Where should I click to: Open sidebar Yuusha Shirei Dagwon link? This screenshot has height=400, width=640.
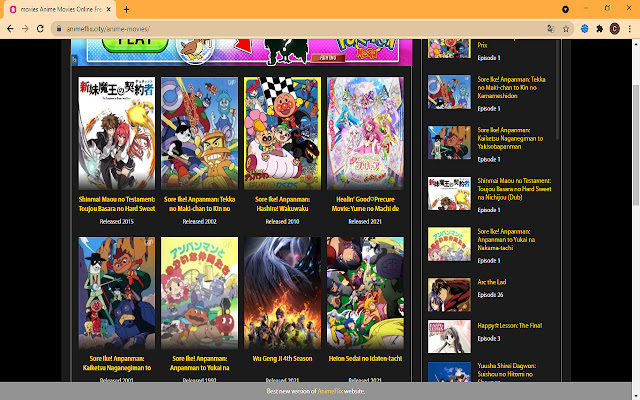click(x=507, y=373)
